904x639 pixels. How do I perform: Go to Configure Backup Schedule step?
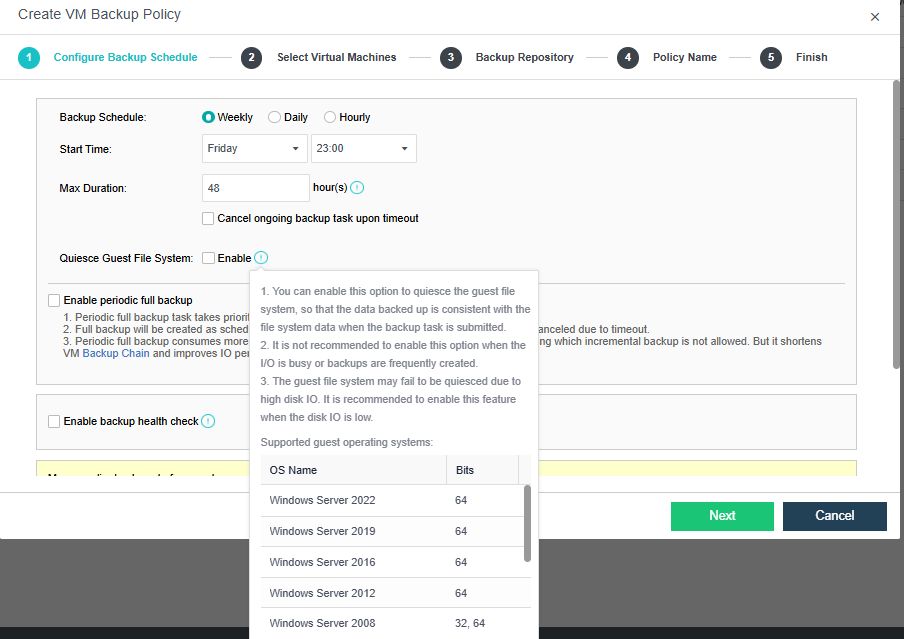125,58
